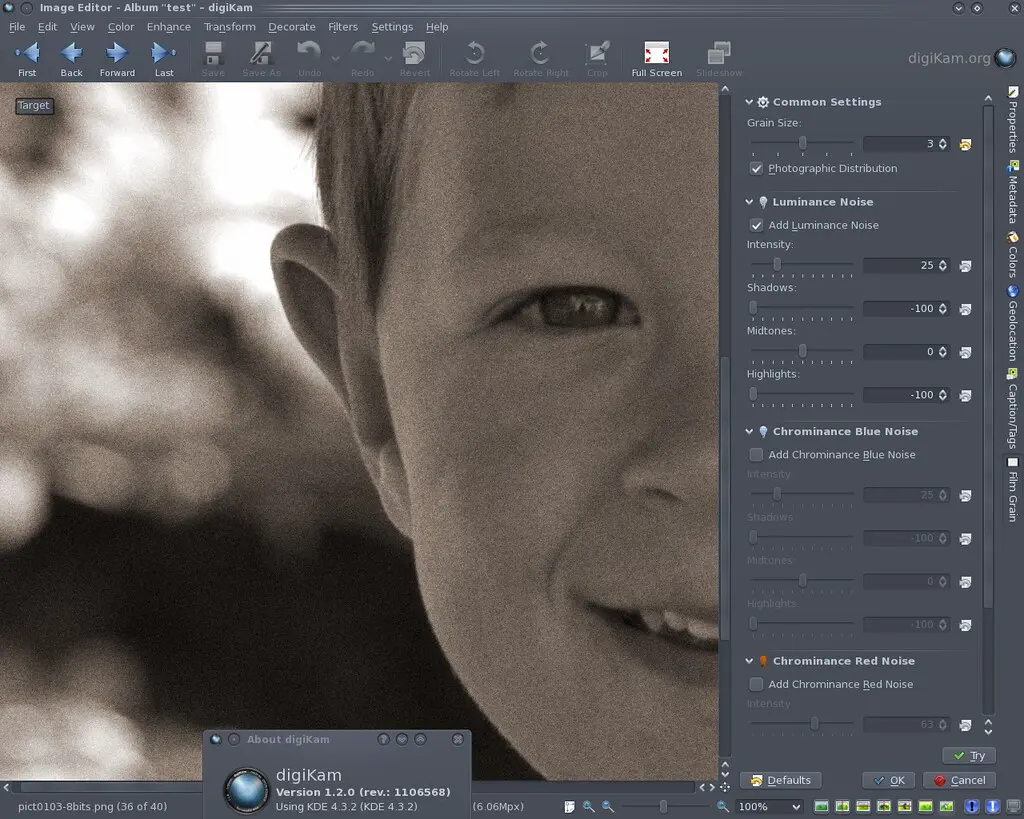Viewport: 1024px width, 819px height.
Task: Click the luminance Midtones value field
Action: (899, 352)
